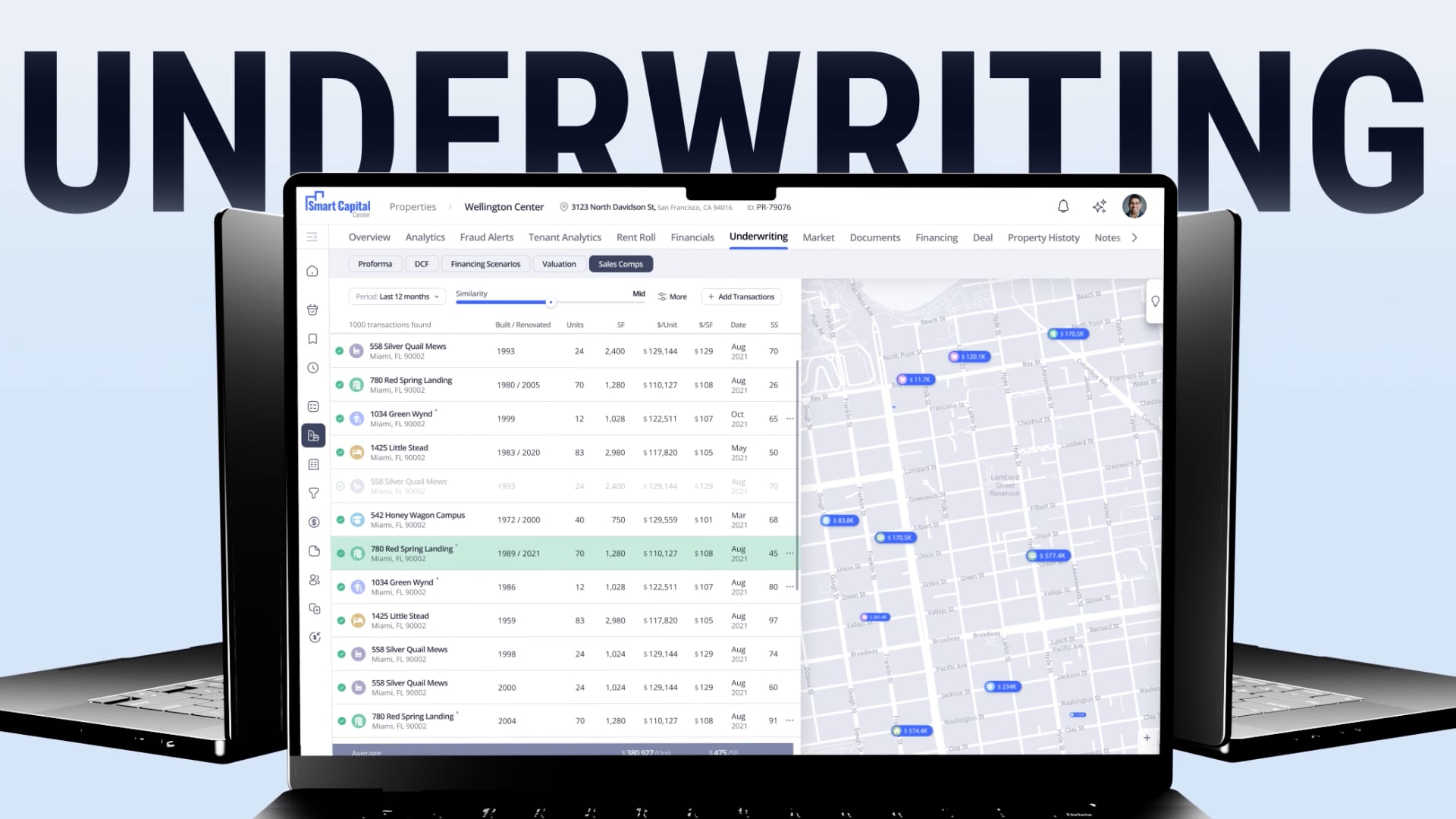Click the dollar sign sidebar icon
The height and width of the screenshot is (819, 1456).
click(314, 522)
